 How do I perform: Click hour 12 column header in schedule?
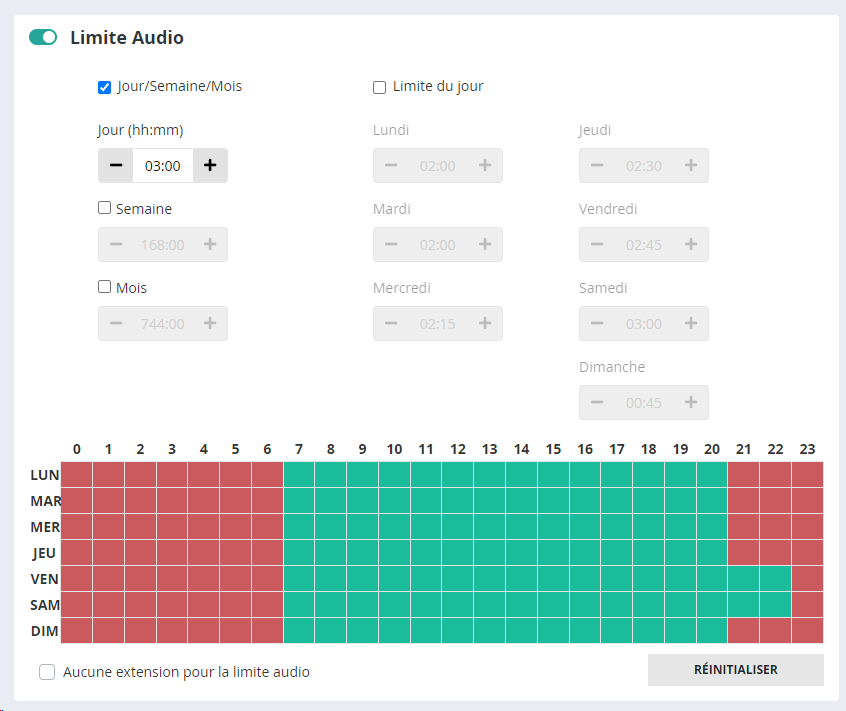[x=458, y=449]
